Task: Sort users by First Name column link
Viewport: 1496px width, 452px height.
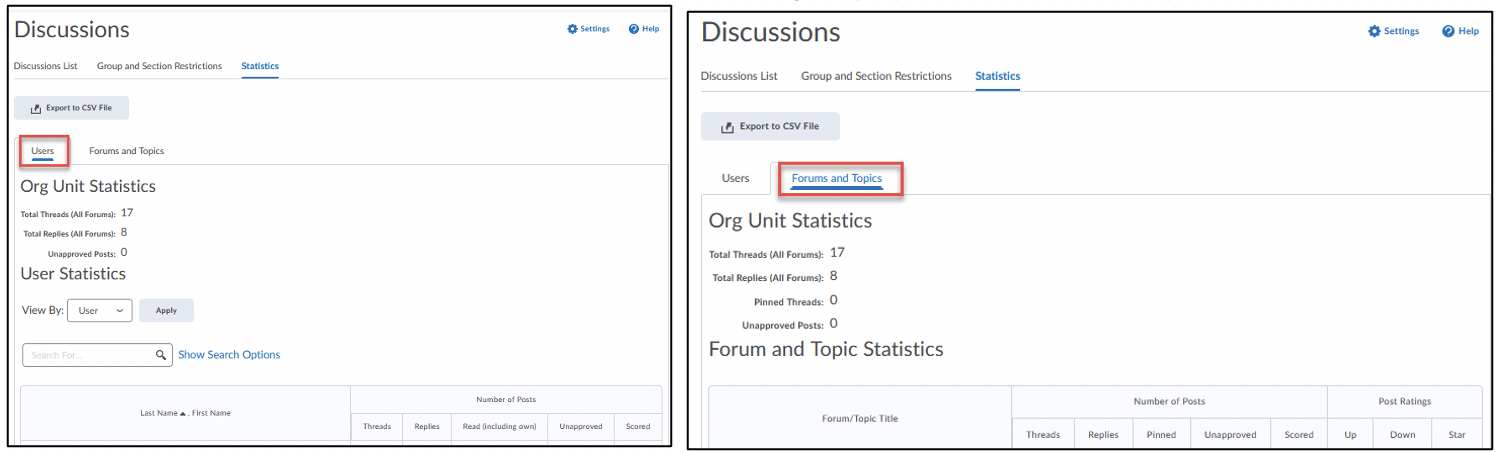Action: point(211,413)
